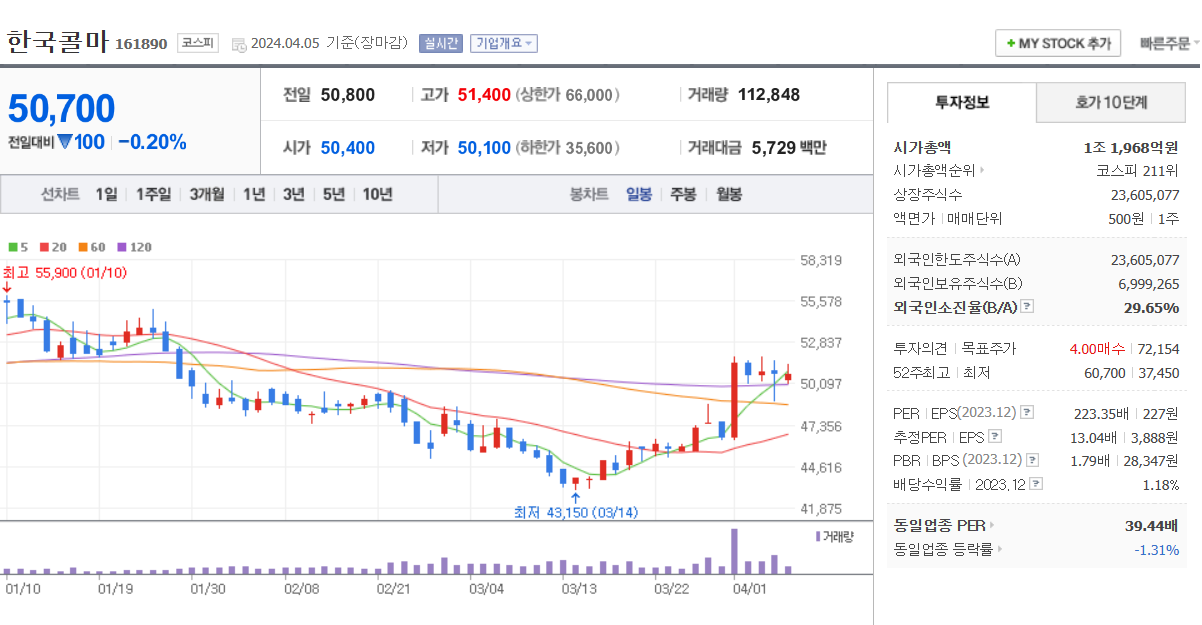This screenshot has height=625, width=1202.
Task: Click the 코스피 211위 ranking value
Action: pos(1138,171)
